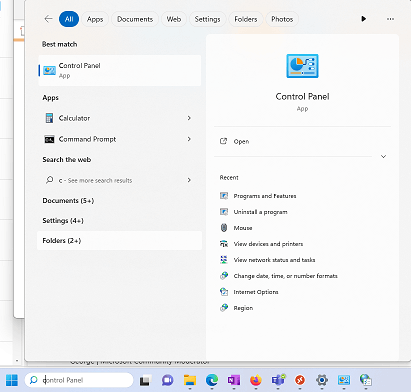Expand the web search result chevron

(x=189, y=180)
